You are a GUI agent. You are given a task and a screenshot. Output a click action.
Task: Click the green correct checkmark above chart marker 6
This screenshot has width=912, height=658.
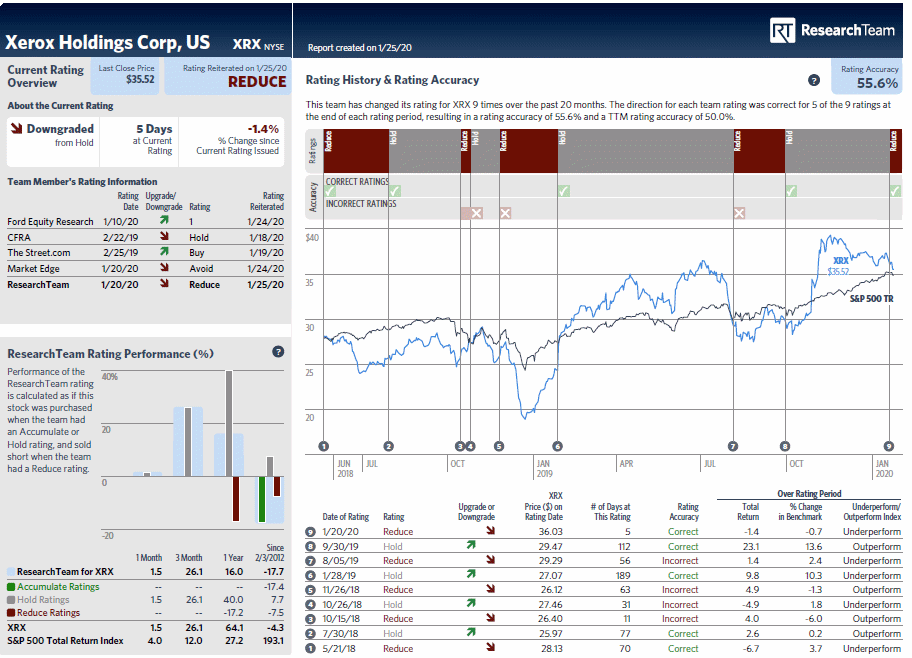click(564, 191)
